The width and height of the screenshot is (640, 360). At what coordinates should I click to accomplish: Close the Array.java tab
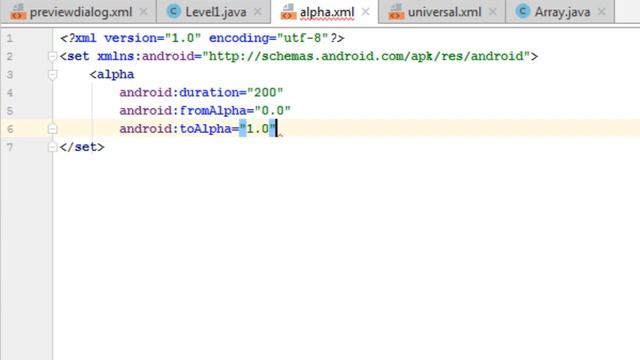[x=601, y=12]
